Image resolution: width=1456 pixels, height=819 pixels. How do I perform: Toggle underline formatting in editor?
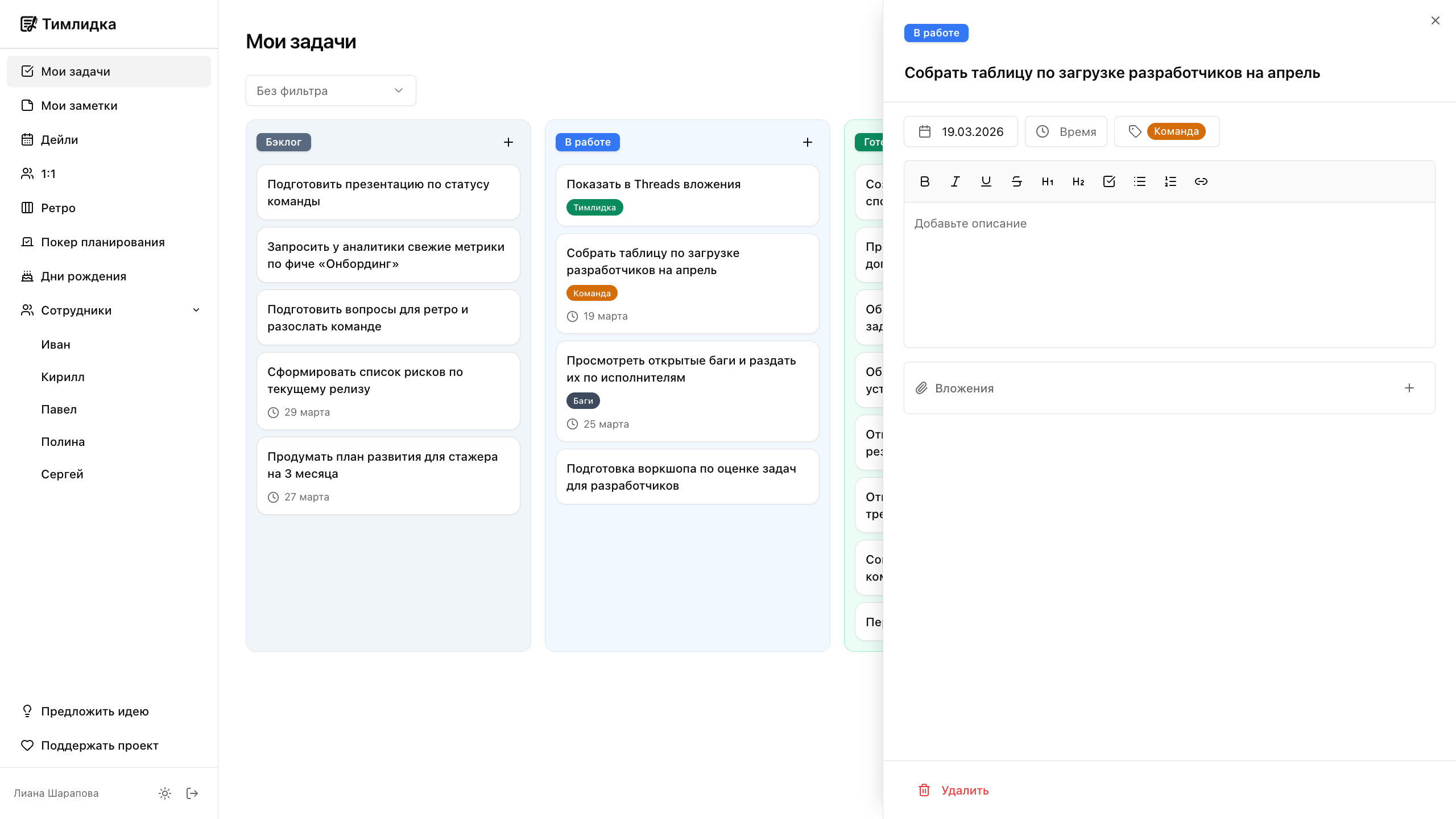[x=986, y=181]
